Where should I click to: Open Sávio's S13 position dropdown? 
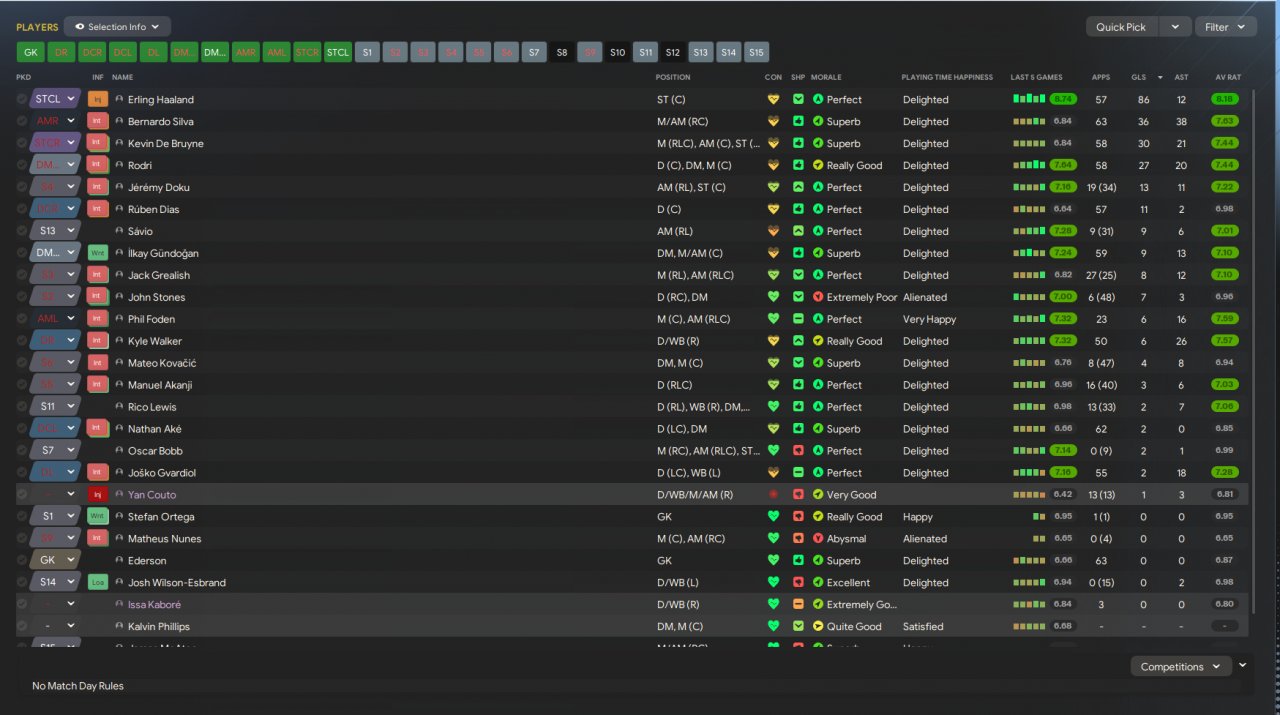(x=55, y=232)
